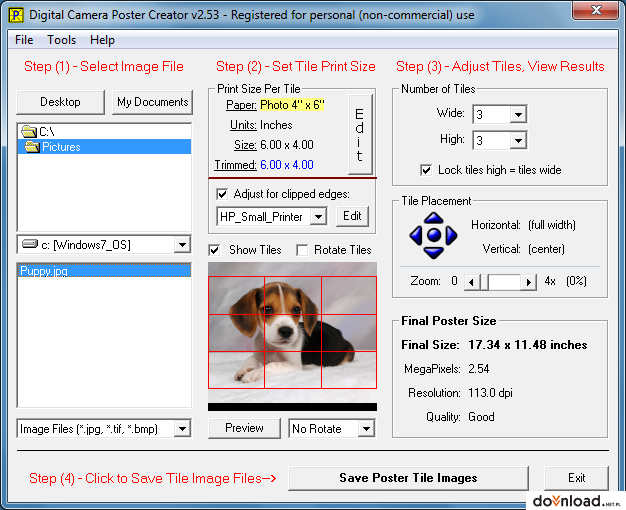Viewport: 626px width, 510px height.
Task: Click the Resolution 113.0 dpi value
Action: click(490, 393)
